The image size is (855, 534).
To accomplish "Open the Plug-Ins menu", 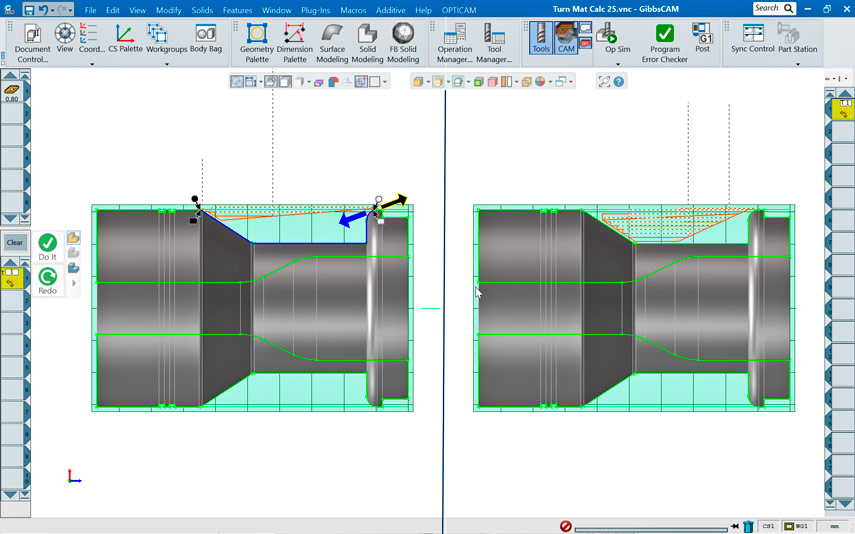I will [x=315, y=10].
